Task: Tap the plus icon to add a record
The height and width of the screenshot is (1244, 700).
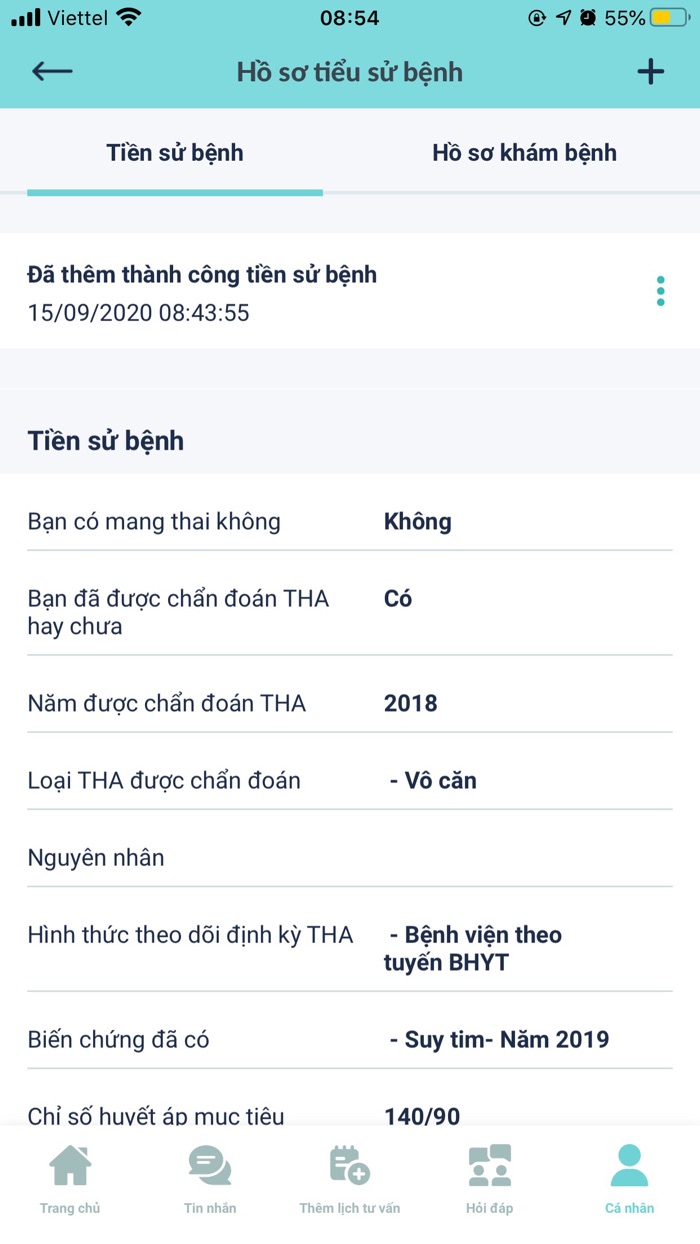Action: [650, 71]
